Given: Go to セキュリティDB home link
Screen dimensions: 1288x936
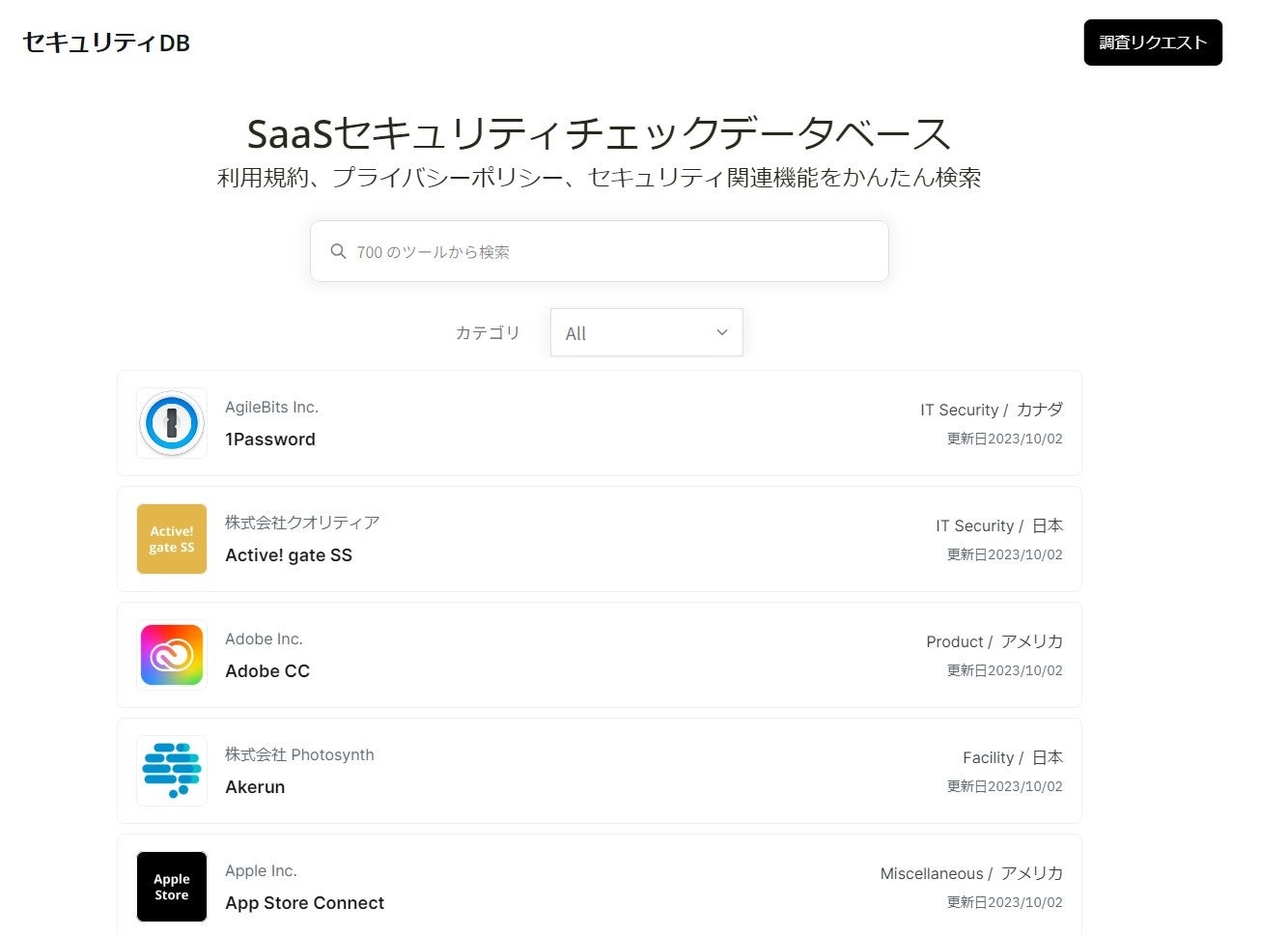Looking at the screenshot, I should coord(106,43).
